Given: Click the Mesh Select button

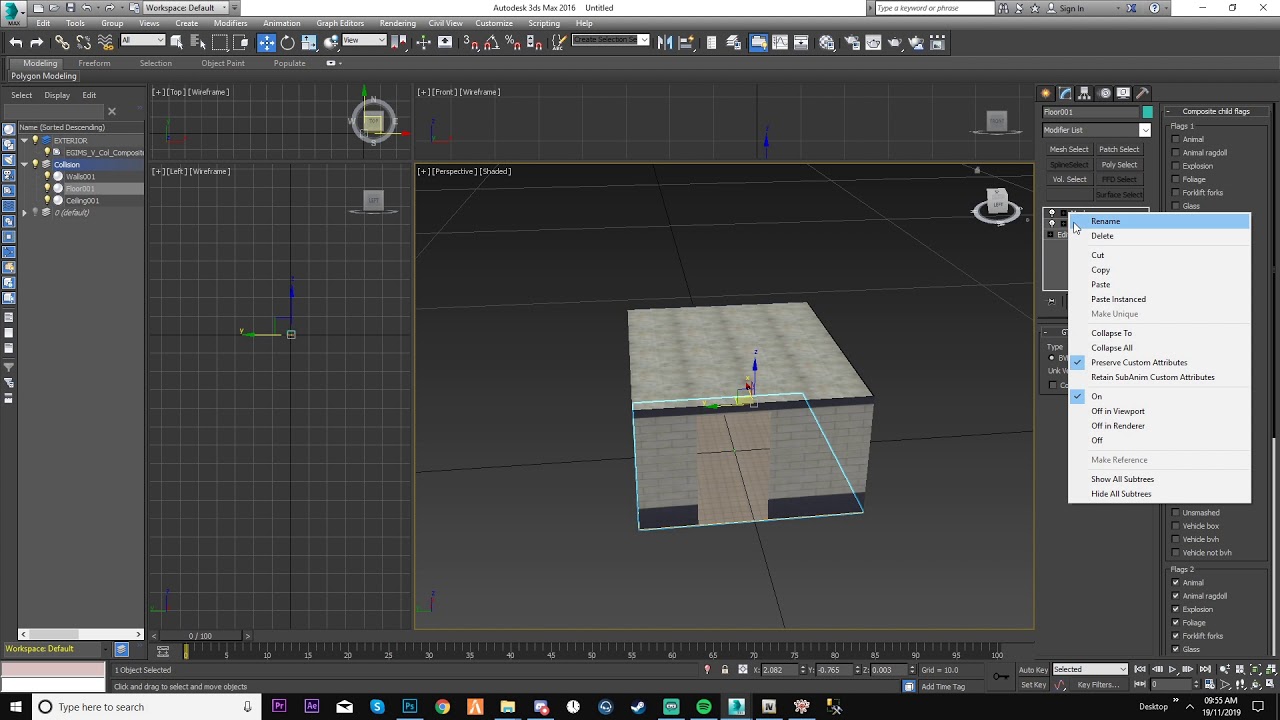Looking at the screenshot, I should click(1069, 150).
